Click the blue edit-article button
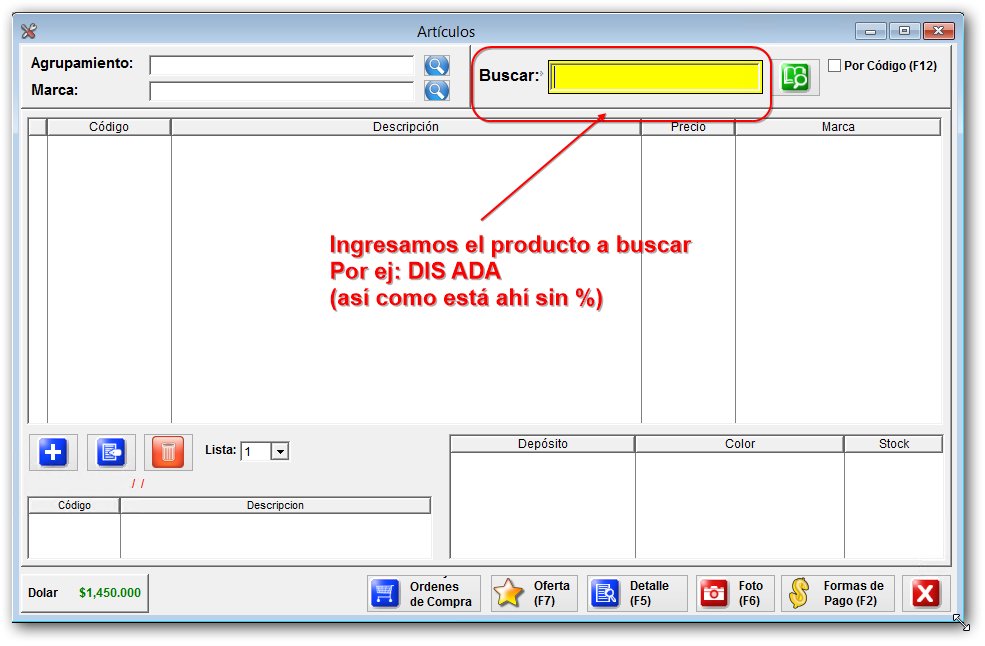 point(111,453)
